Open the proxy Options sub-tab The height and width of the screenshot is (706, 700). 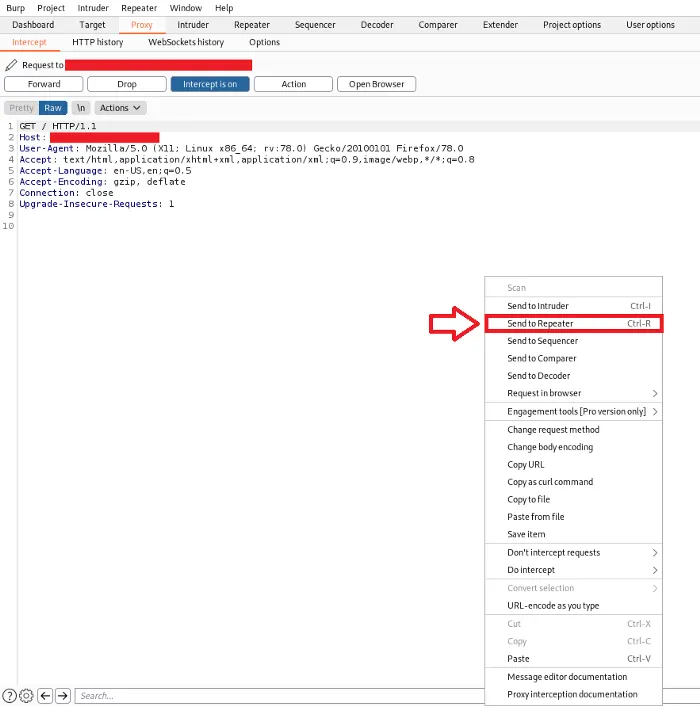264,42
